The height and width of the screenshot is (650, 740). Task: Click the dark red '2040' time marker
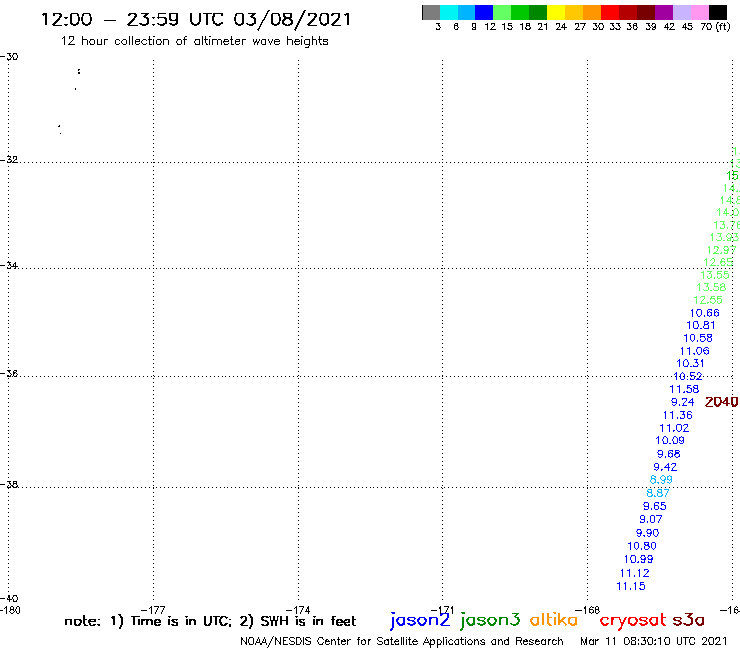coord(721,402)
